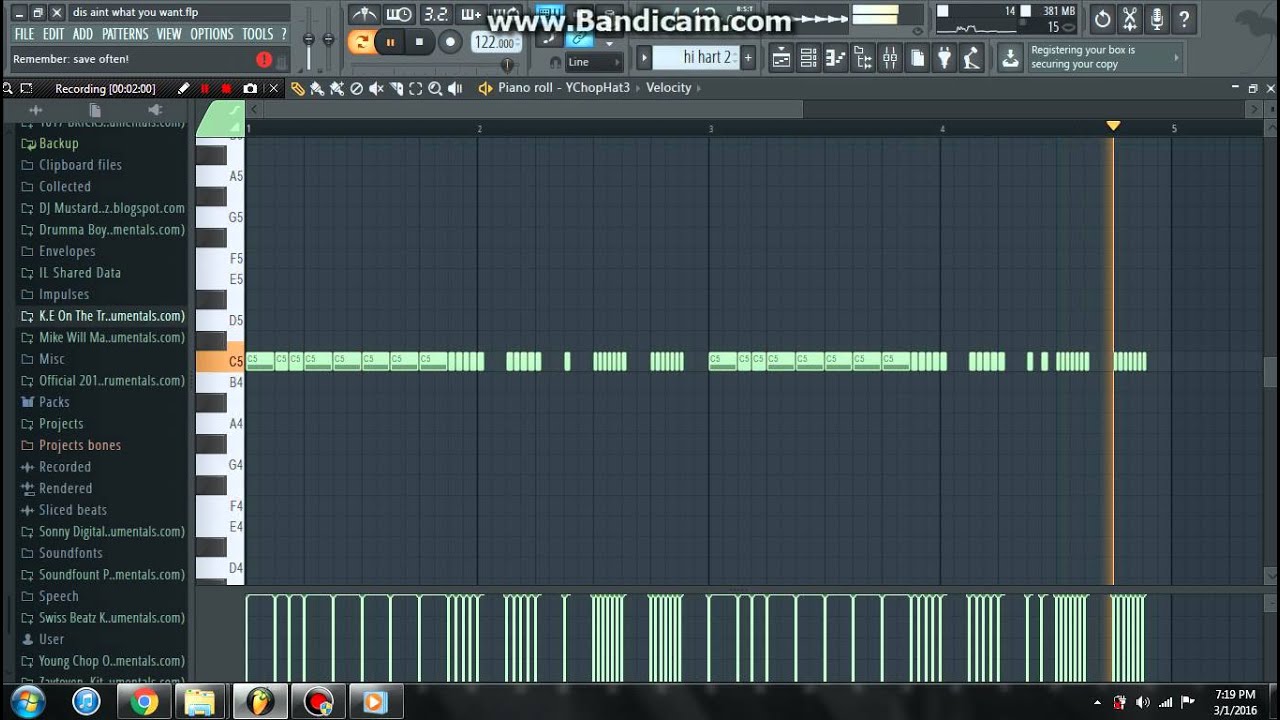Open the PATTERNS menu

click(125, 34)
